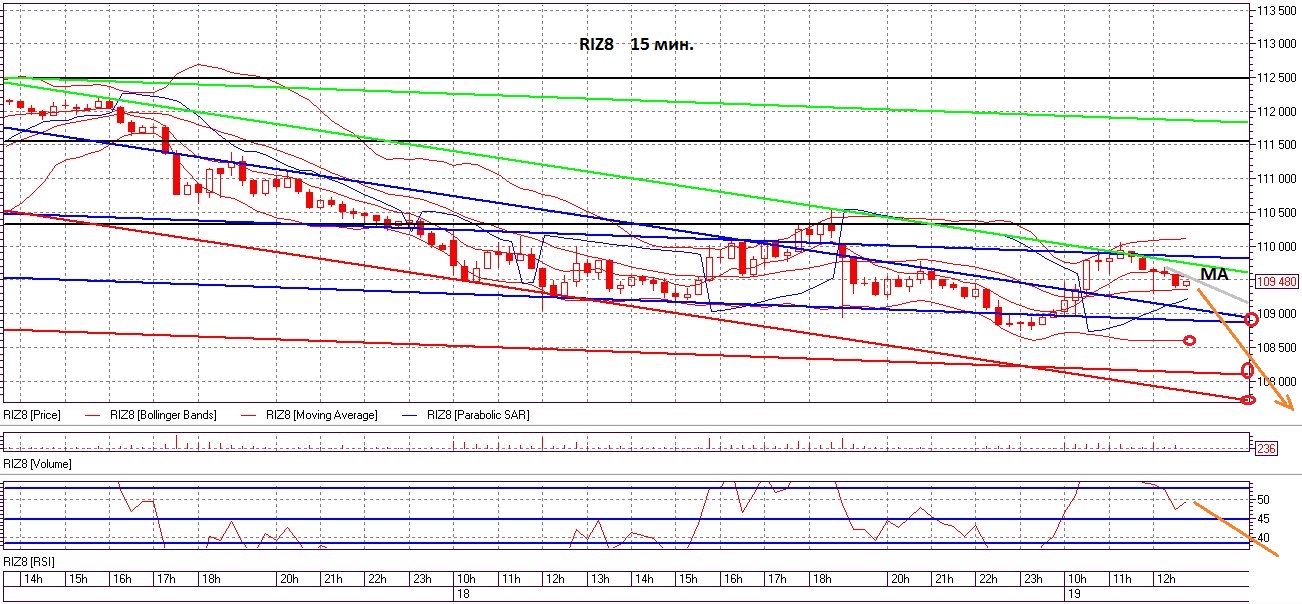
Task: Click the 112 500 price axis label
Action: click(x=1275, y=78)
